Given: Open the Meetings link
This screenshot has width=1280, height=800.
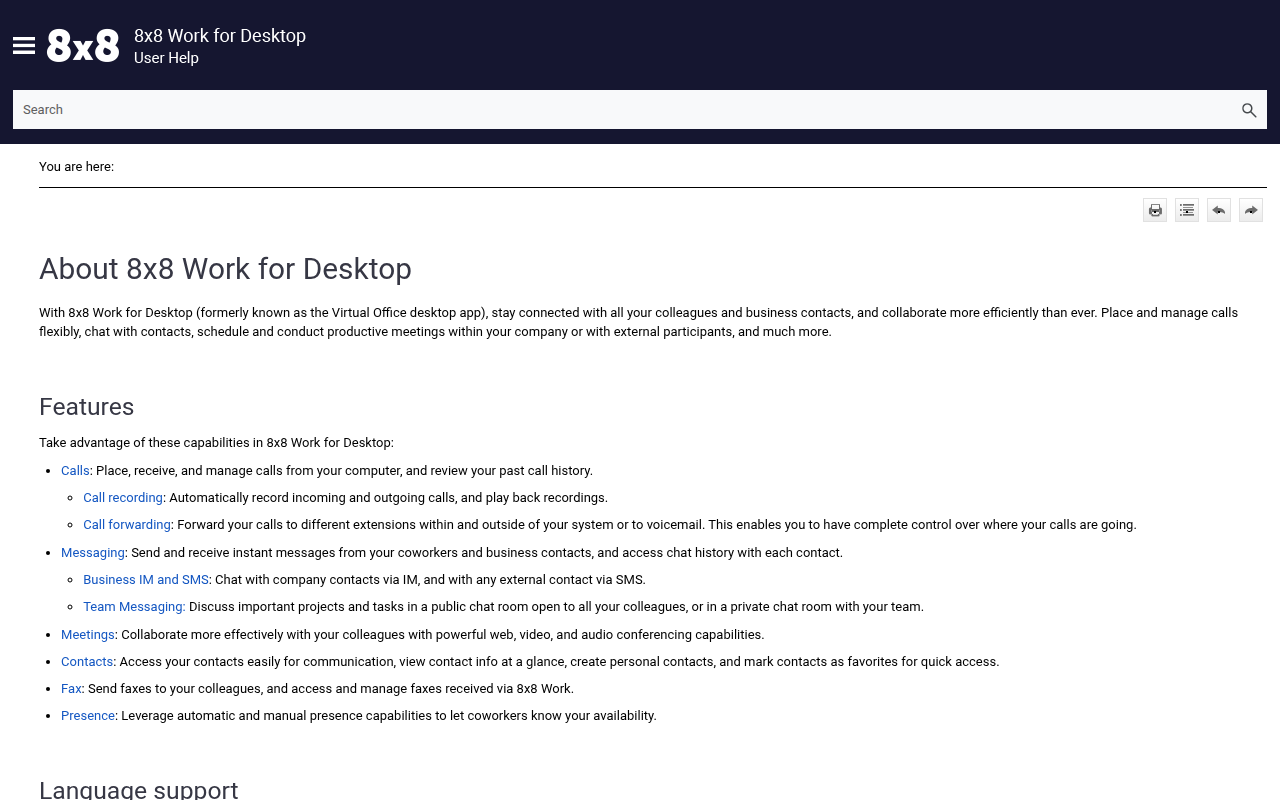Looking at the screenshot, I should point(88,635).
